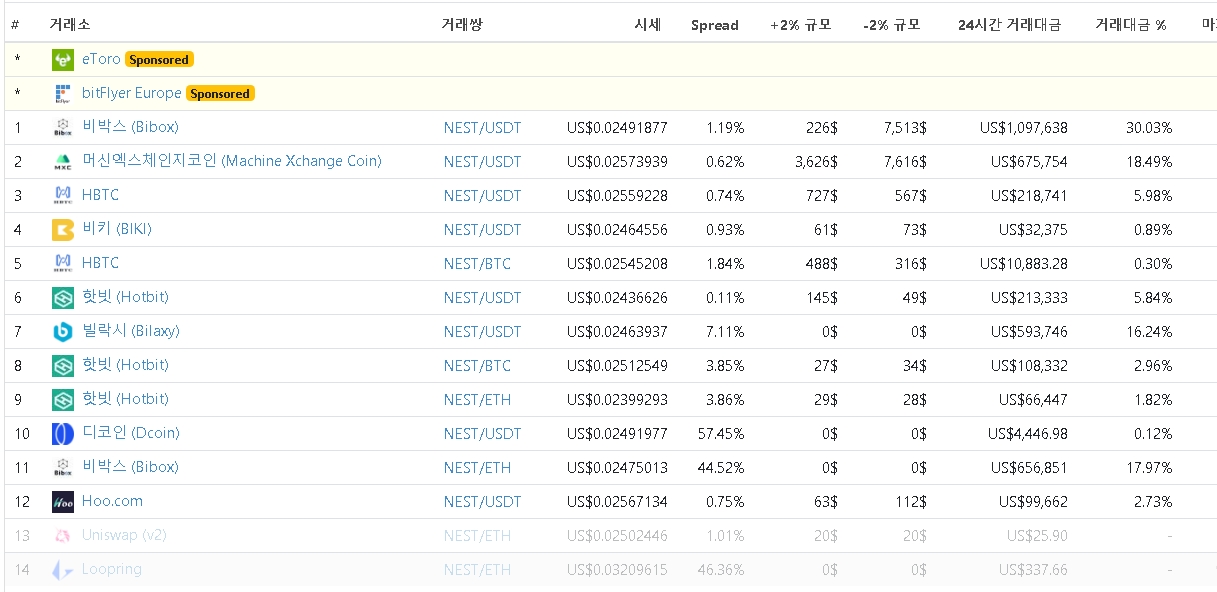Click the Hoo.com logo icon
The height and width of the screenshot is (592, 1217).
[63, 502]
